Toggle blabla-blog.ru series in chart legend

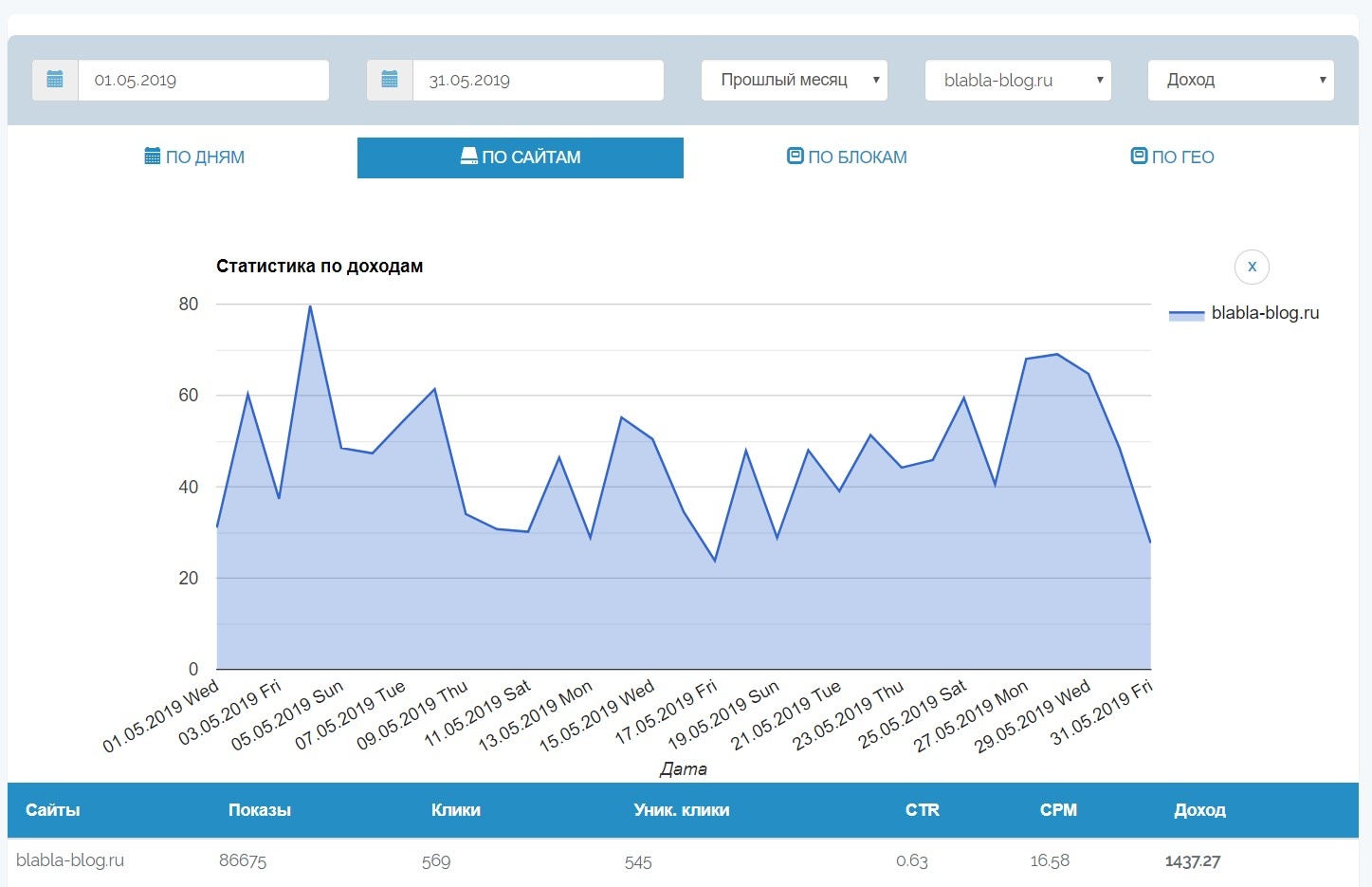(x=1265, y=313)
